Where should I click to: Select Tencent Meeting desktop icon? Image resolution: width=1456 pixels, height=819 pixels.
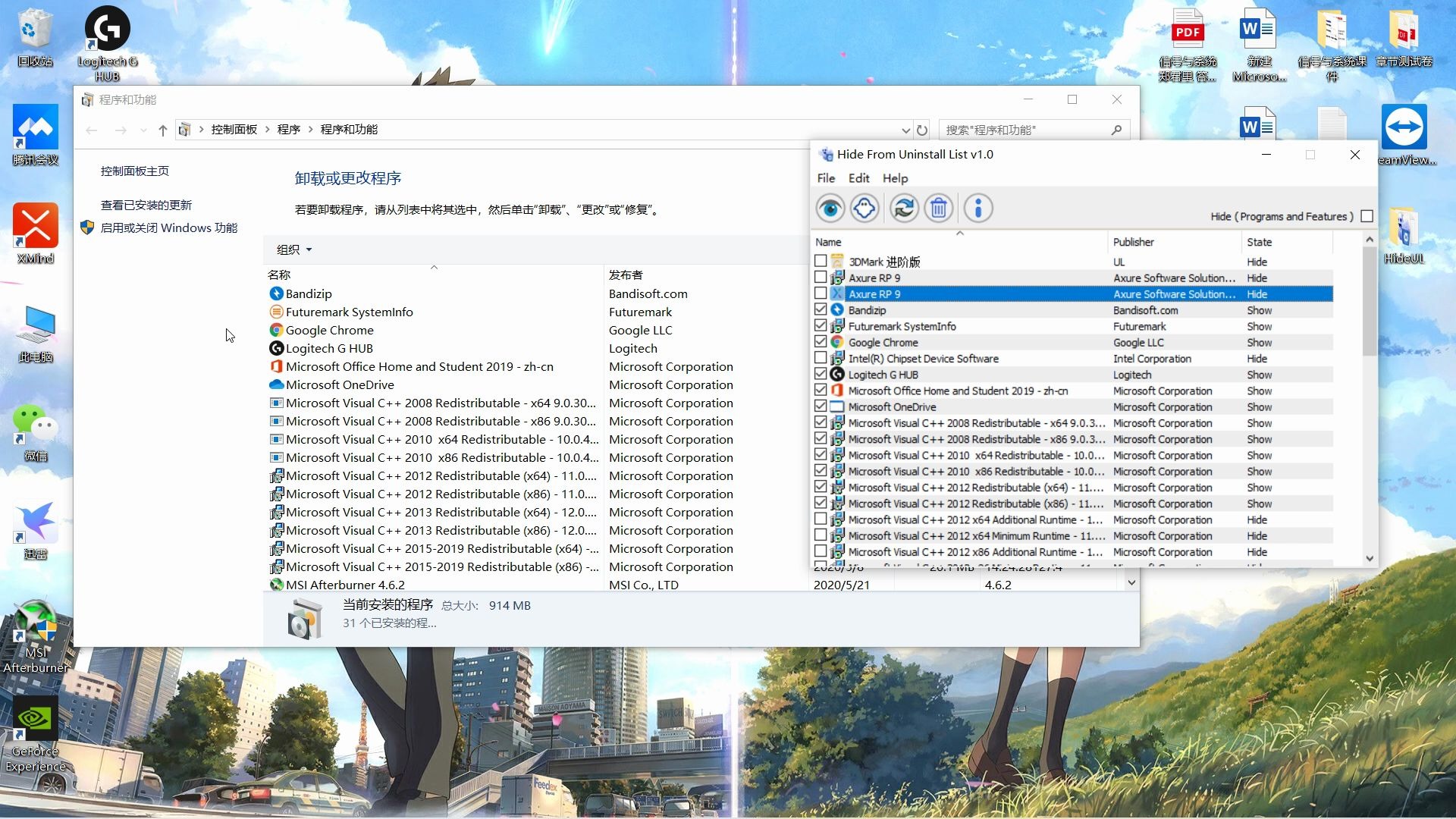coord(36,135)
